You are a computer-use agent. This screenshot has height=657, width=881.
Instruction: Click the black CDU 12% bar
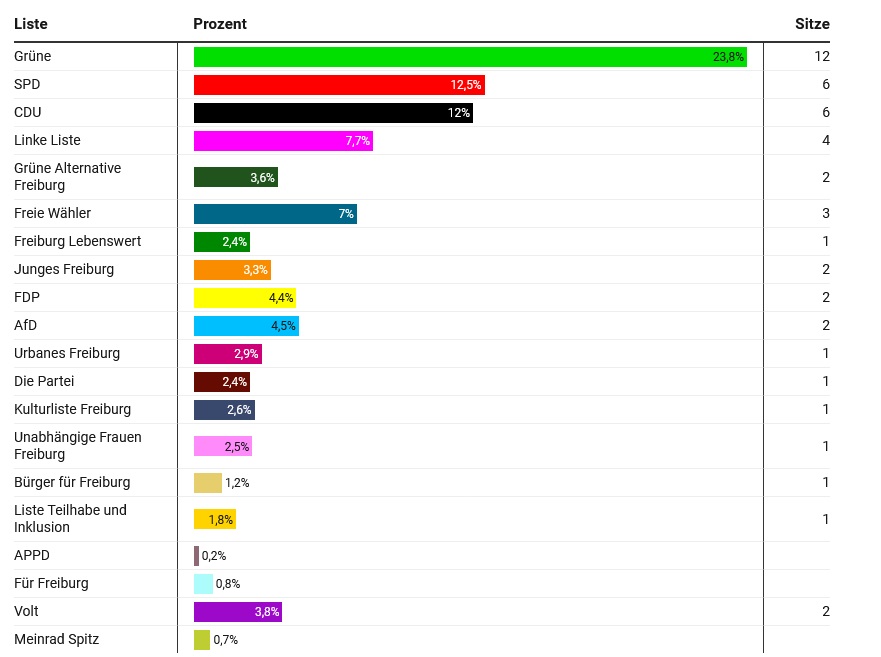(333, 113)
